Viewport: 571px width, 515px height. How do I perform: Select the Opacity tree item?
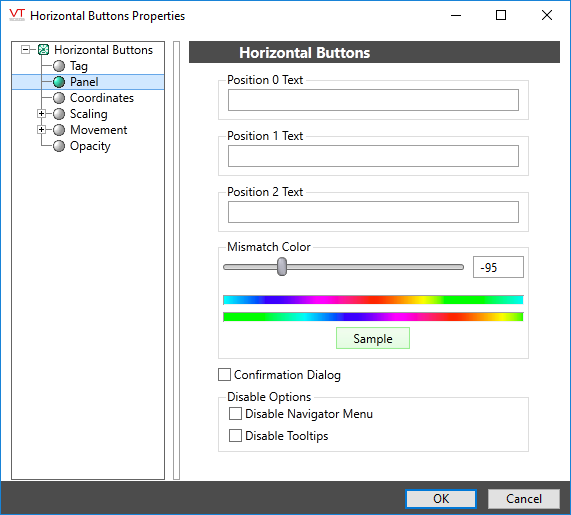[x=90, y=146]
